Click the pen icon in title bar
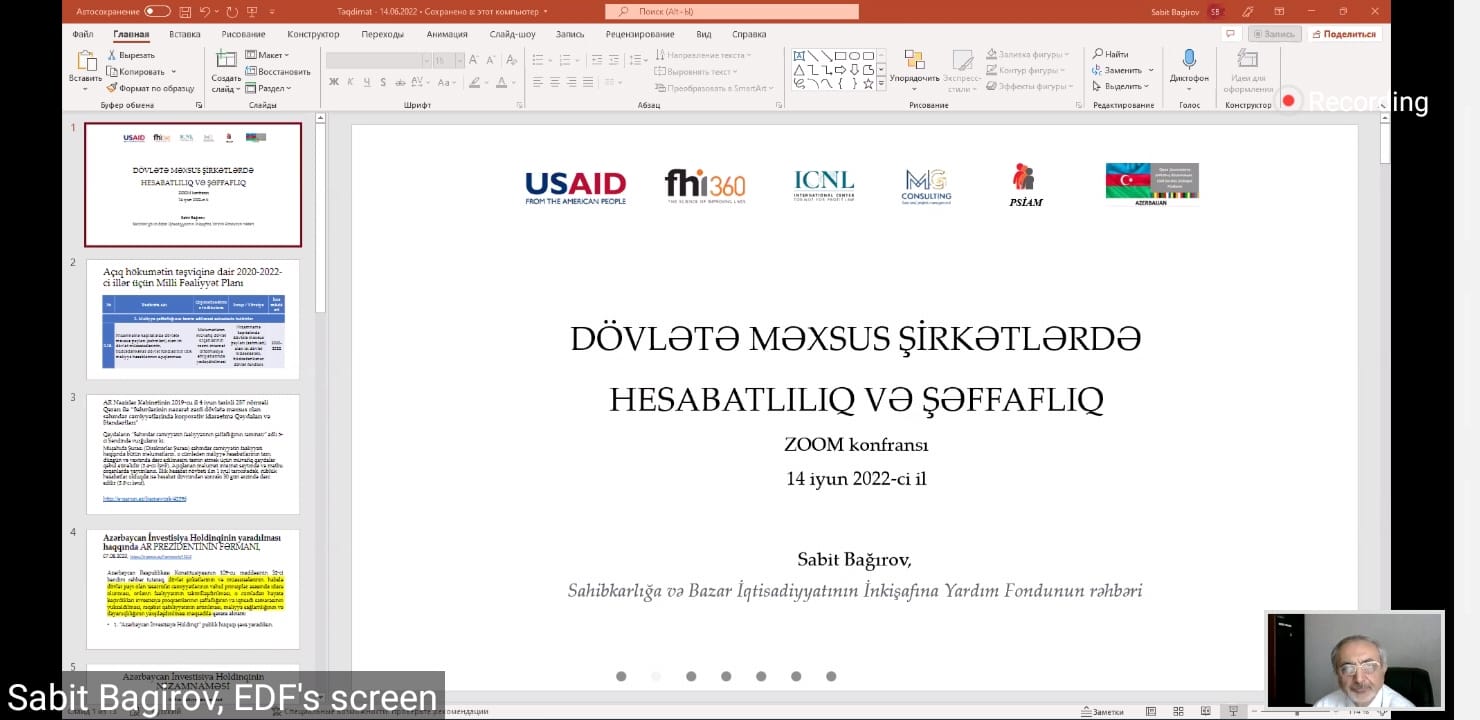The image size is (1480, 720). pos(1247,11)
